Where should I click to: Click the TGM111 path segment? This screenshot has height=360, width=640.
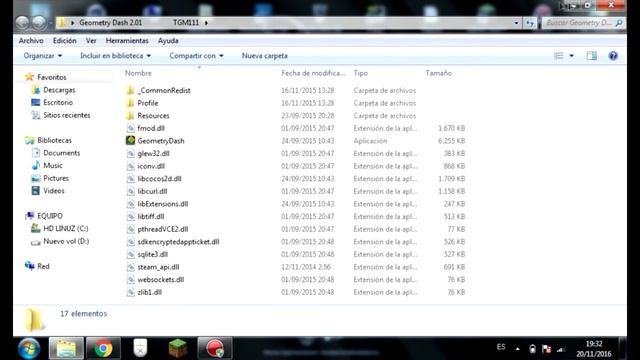point(186,23)
